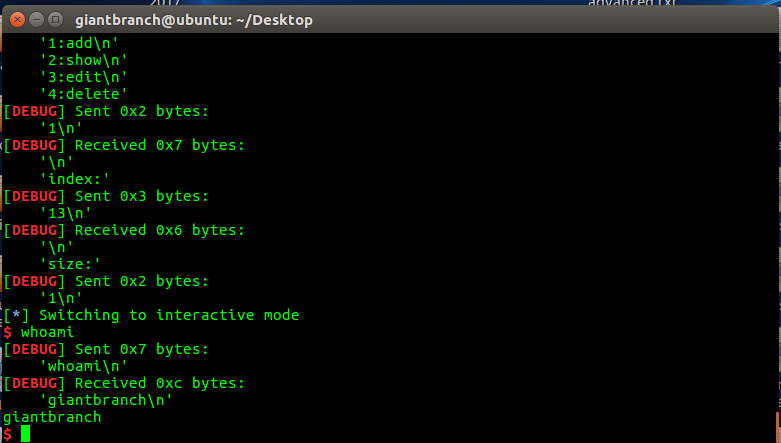
Task: Close the terminal window
Action: 15,18
